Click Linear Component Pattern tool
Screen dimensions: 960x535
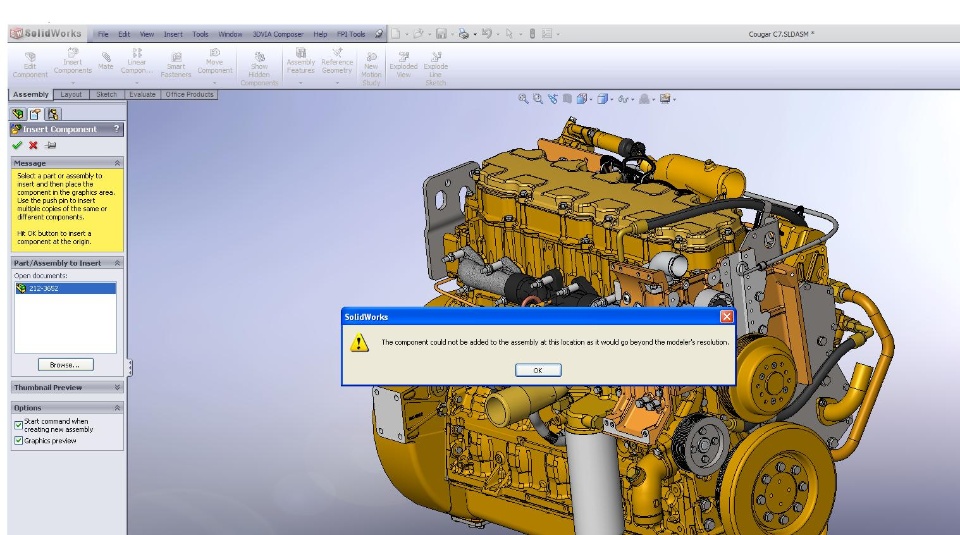tap(137, 61)
